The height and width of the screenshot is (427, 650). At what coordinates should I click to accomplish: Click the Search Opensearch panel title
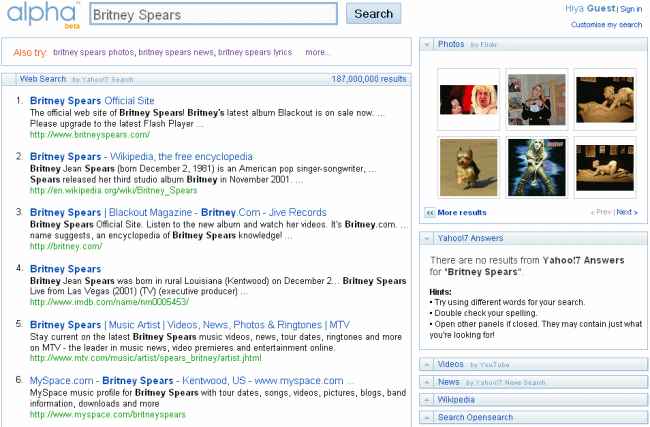[475, 417]
